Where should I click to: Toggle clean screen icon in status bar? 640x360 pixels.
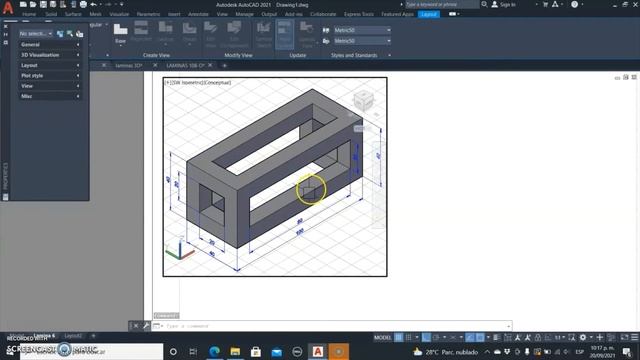624,337
